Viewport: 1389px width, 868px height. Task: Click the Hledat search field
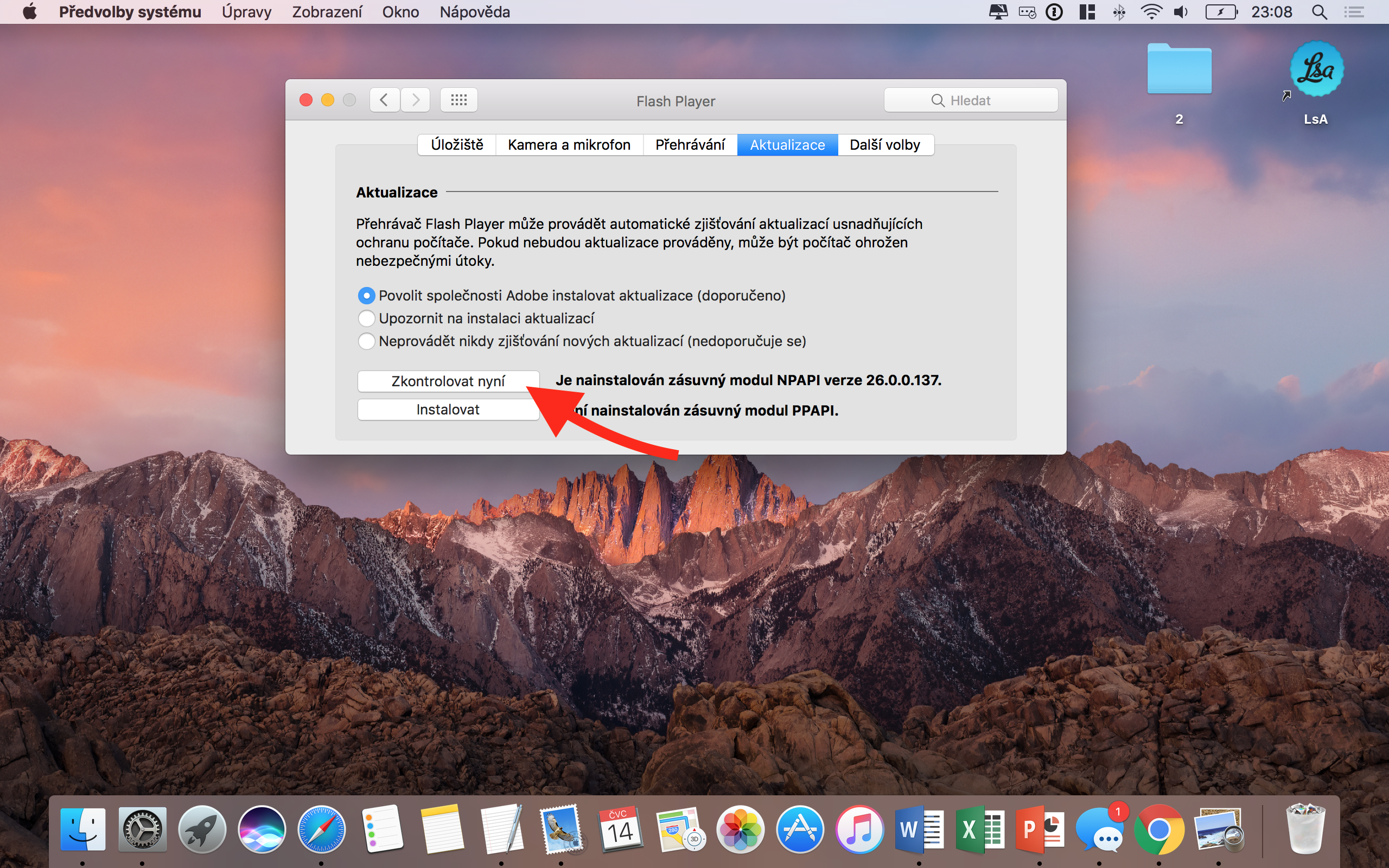971,100
